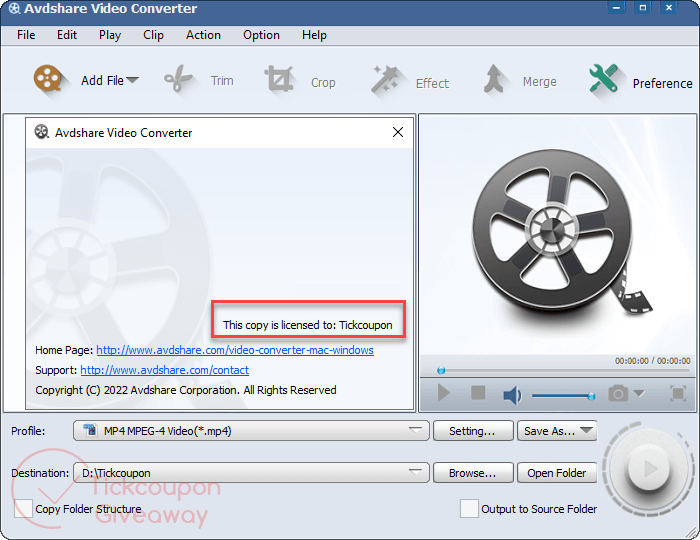Take a snapshot with the camera icon

[618, 394]
